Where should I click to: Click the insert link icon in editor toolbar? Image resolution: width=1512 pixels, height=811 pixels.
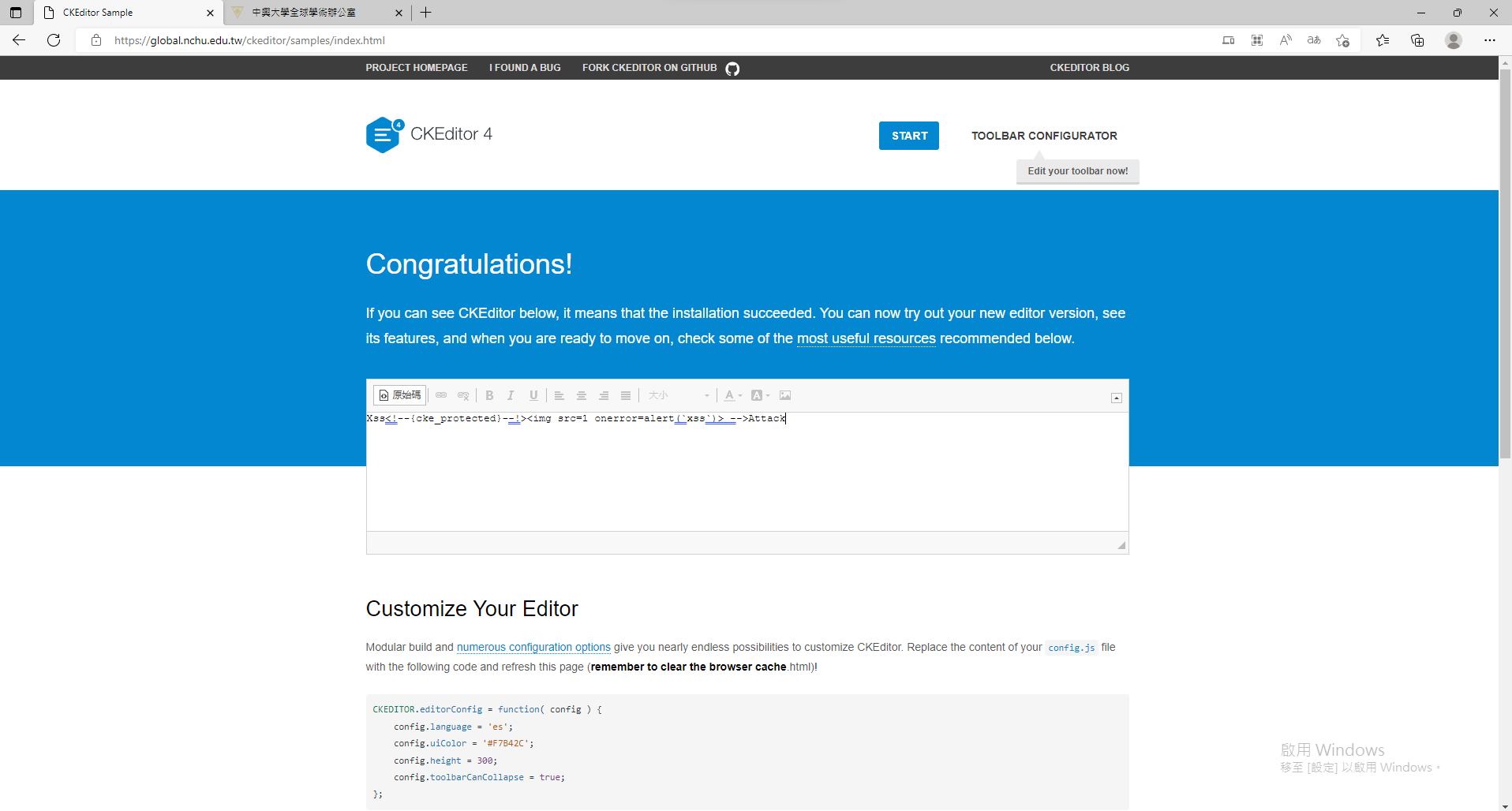pos(441,395)
